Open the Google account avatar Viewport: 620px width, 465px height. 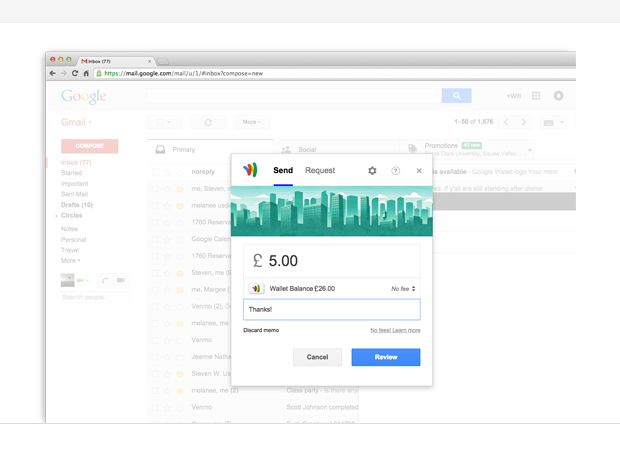click(x=558, y=96)
